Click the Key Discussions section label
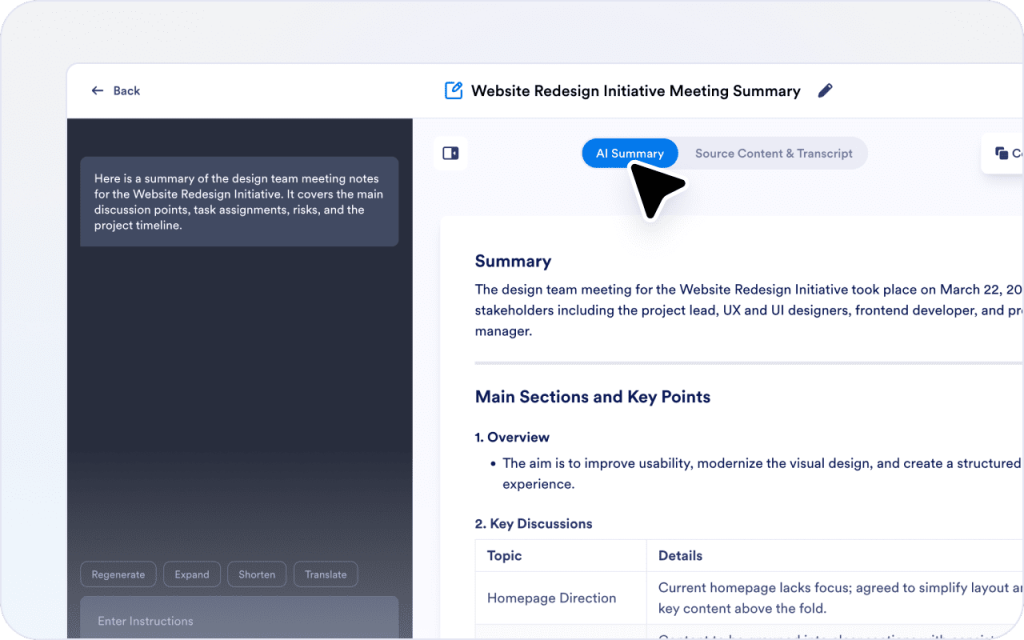This screenshot has width=1024, height=640. pos(532,523)
